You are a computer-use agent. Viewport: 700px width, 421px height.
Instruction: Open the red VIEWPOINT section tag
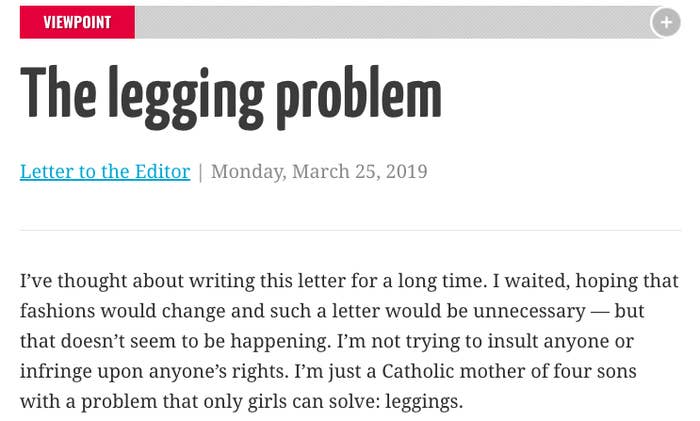(77, 22)
